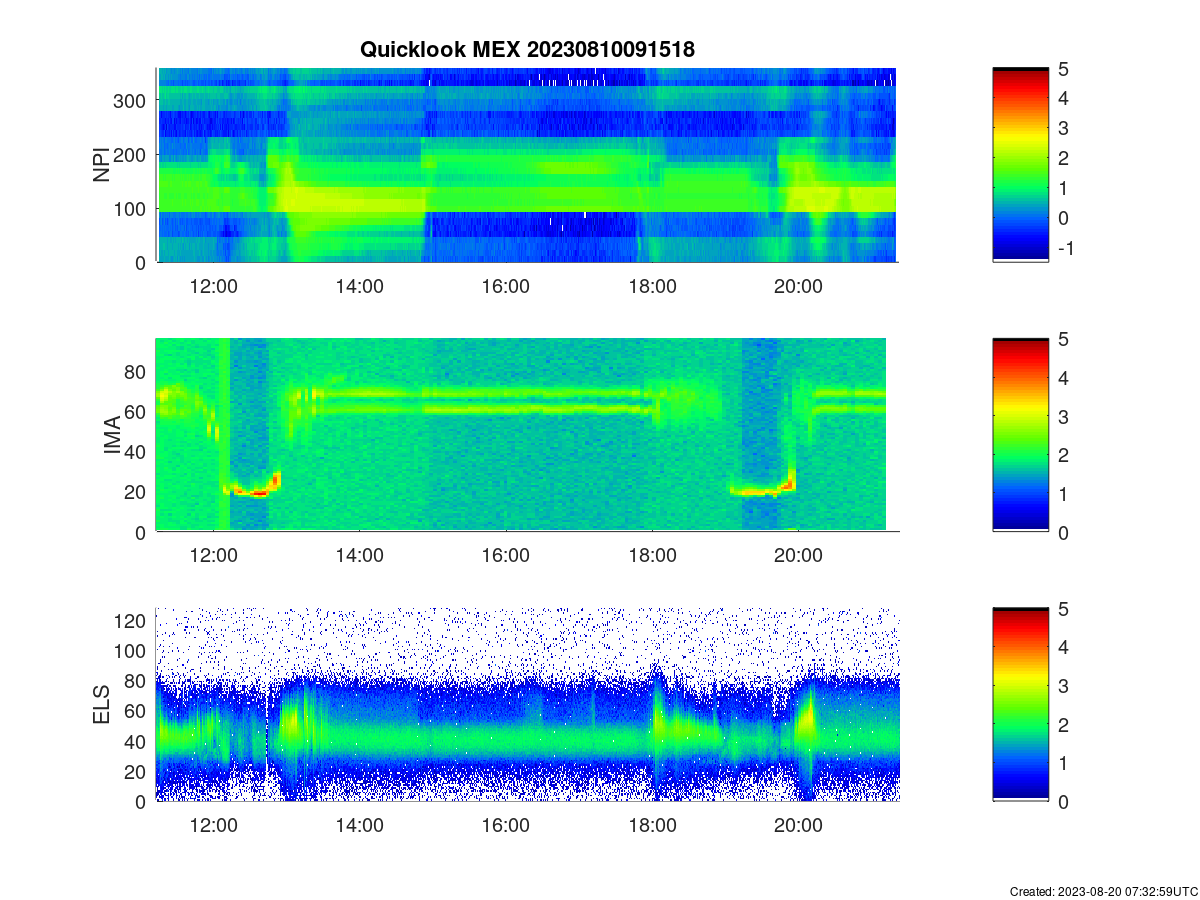This screenshot has height=900, width=1200.
Task: Click the 20:00 tick under NPI plot
Action: coord(798,286)
